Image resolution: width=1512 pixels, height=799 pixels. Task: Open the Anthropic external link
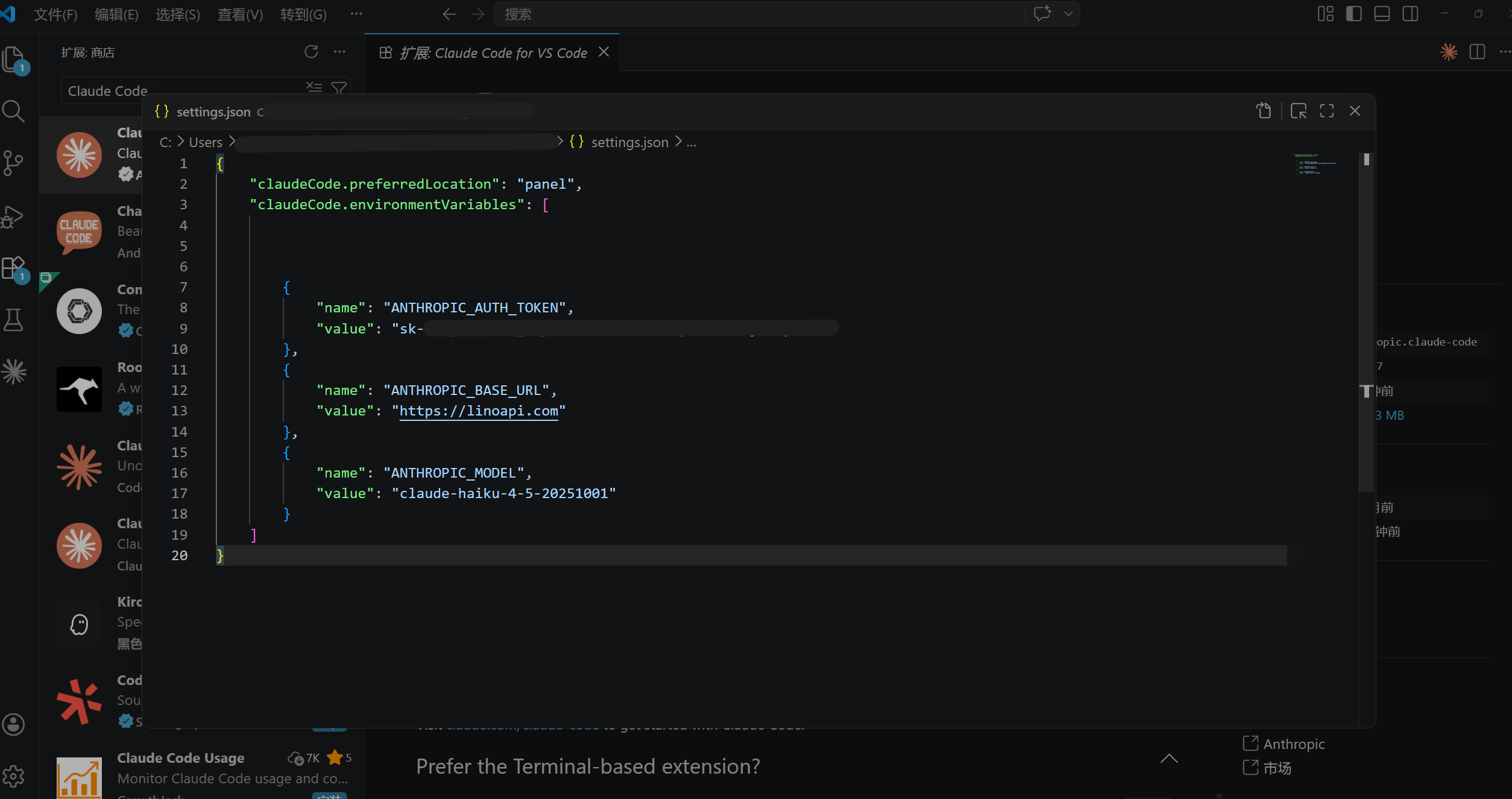pos(1294,744)
